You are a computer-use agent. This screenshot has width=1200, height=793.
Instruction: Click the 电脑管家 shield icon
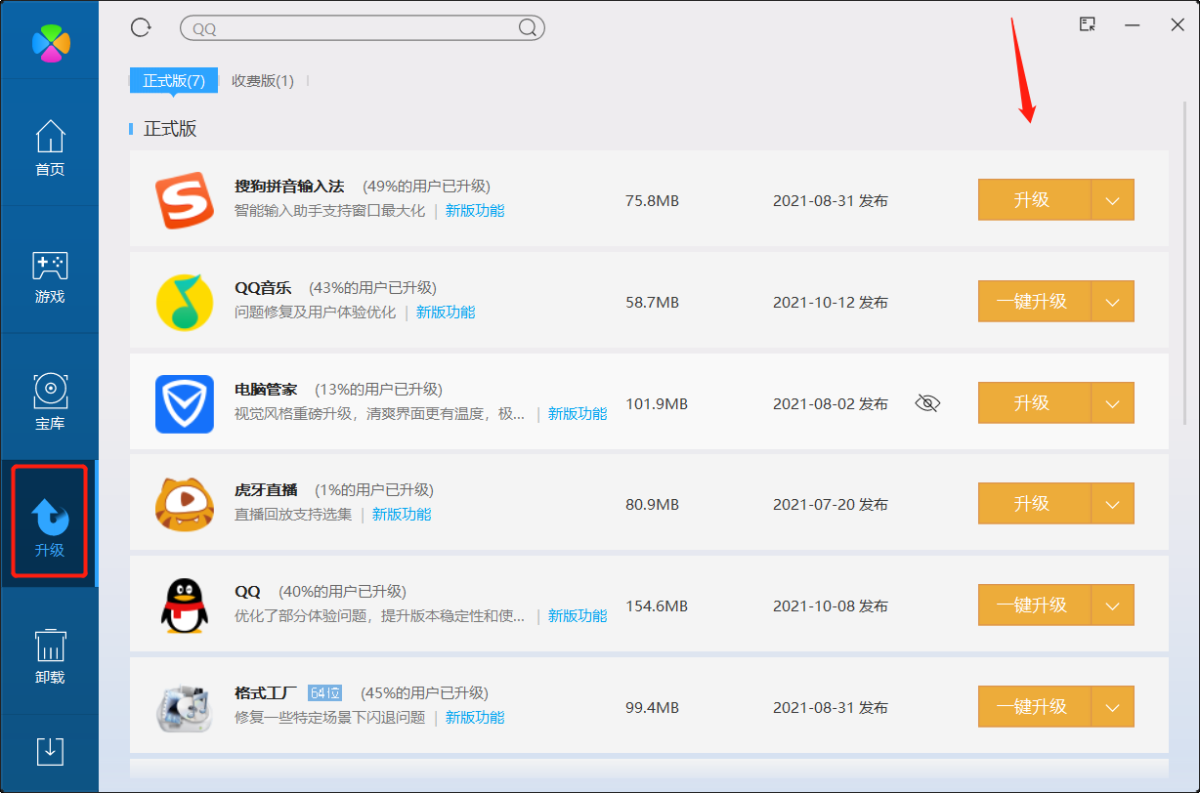click(184, 403)
